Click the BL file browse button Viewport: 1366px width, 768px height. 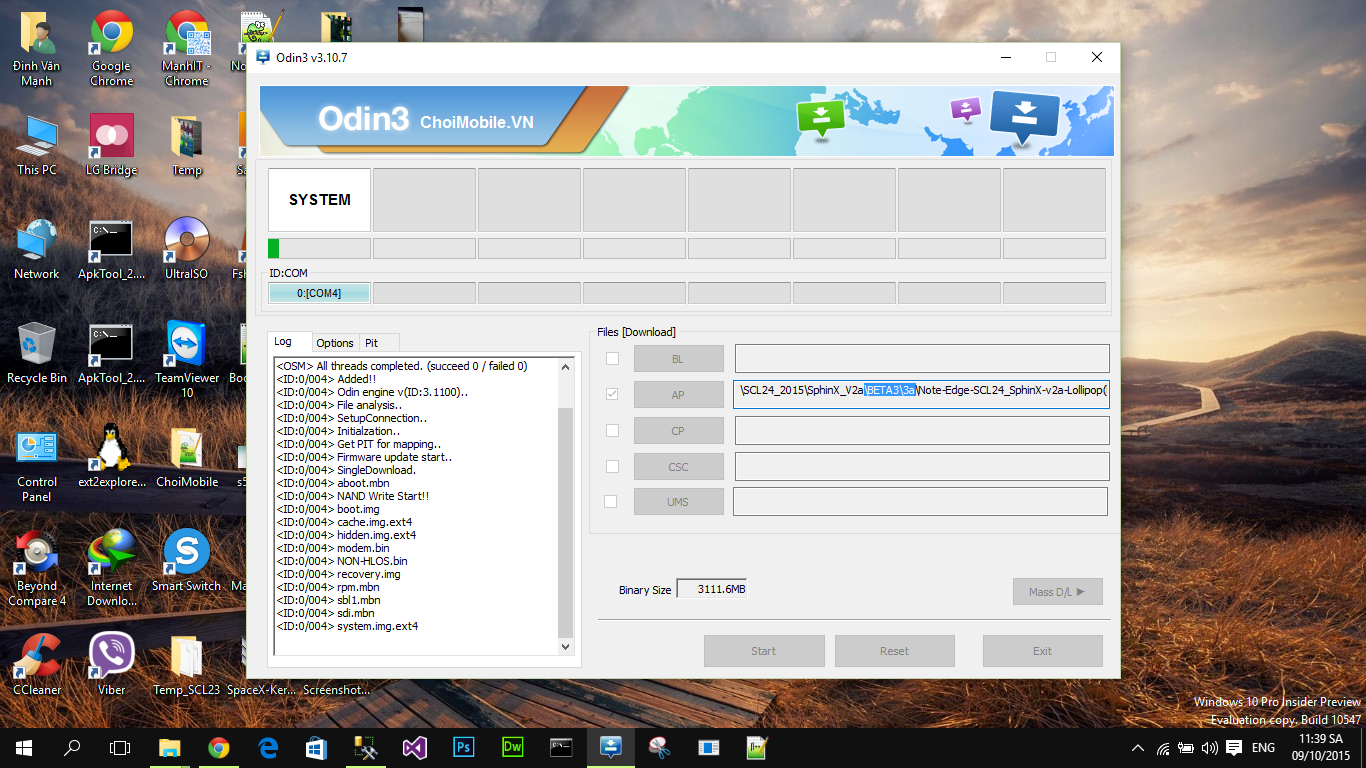coord(678,358)
